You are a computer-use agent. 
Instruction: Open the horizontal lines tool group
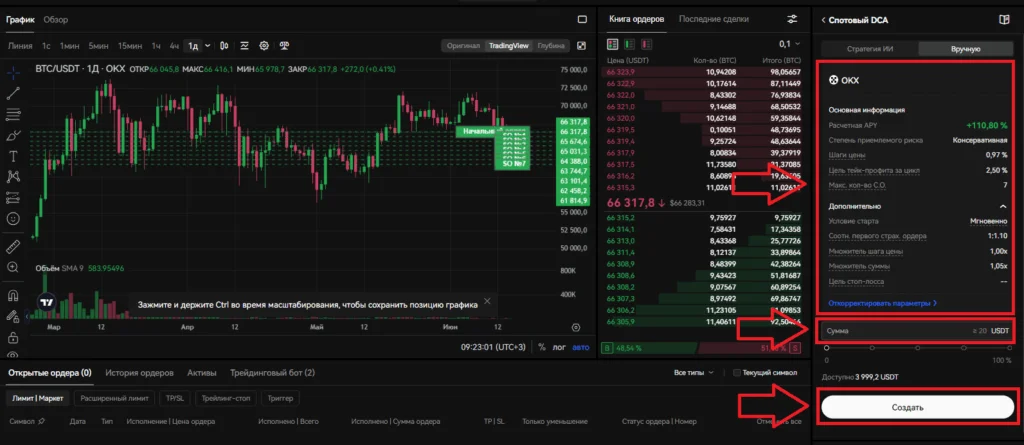(13, 114)
